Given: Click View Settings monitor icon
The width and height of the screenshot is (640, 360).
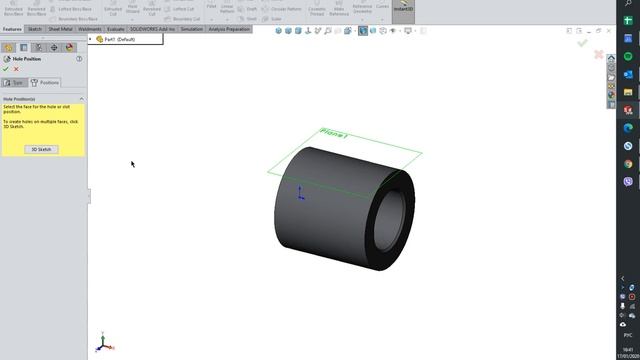Looking at the screenshot, I should 407,31.
